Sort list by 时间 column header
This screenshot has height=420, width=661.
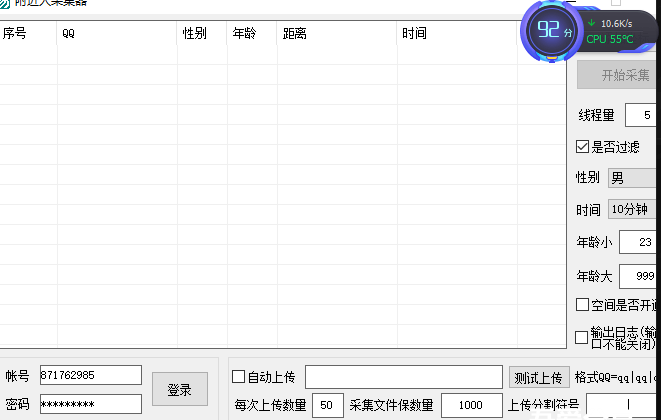[x=457, y=33]
